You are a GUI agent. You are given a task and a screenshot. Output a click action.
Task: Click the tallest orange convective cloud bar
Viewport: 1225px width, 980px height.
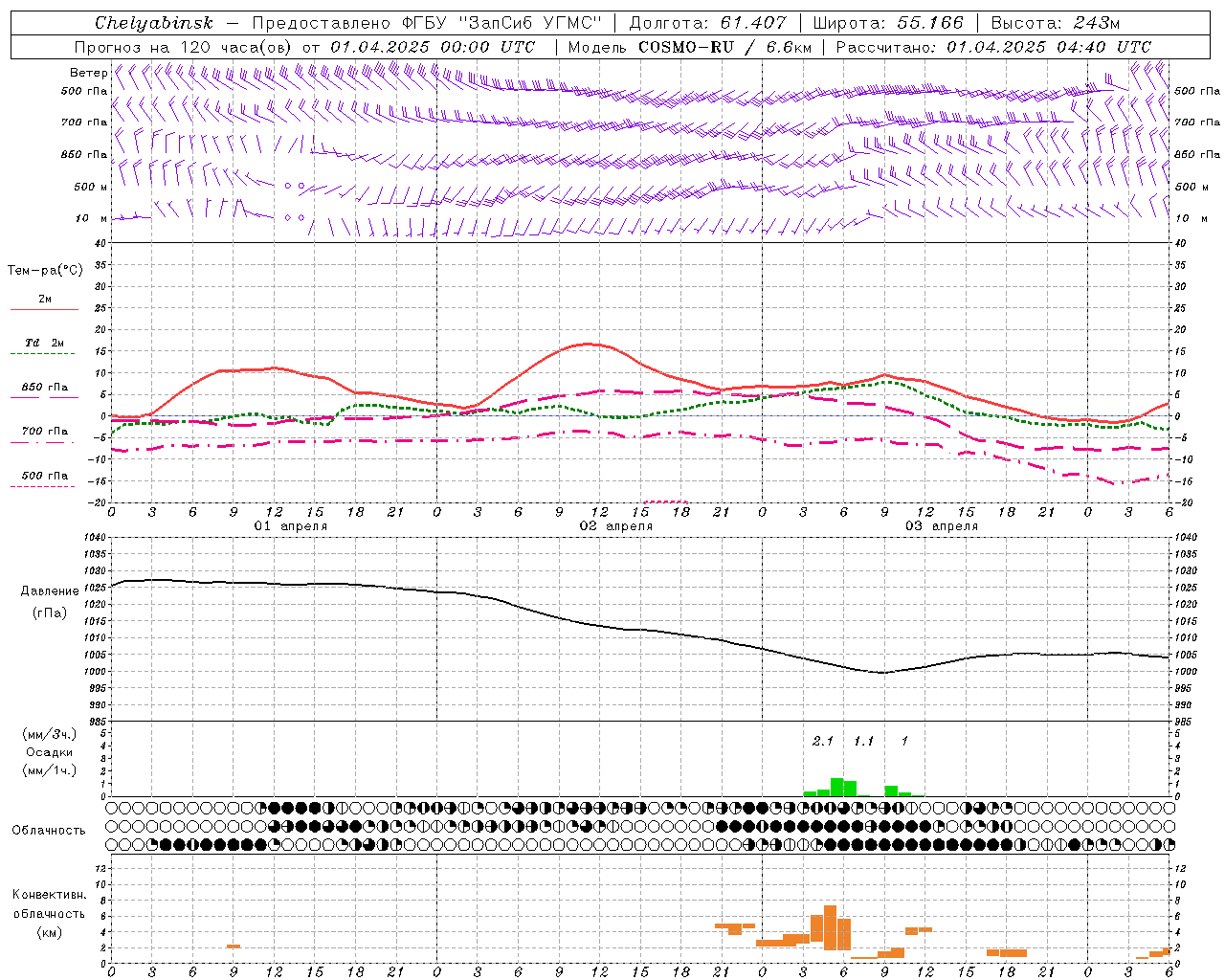(830, 927)
